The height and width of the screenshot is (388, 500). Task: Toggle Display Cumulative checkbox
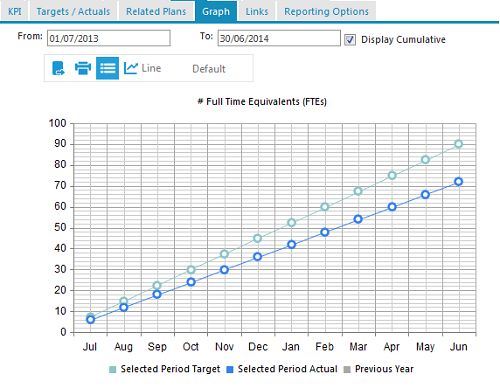(350, 40)
